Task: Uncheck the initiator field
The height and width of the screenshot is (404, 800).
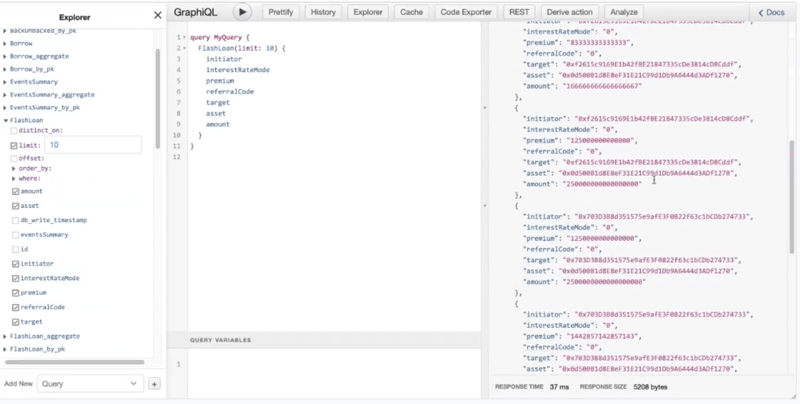Action: (x=15, y=264)
